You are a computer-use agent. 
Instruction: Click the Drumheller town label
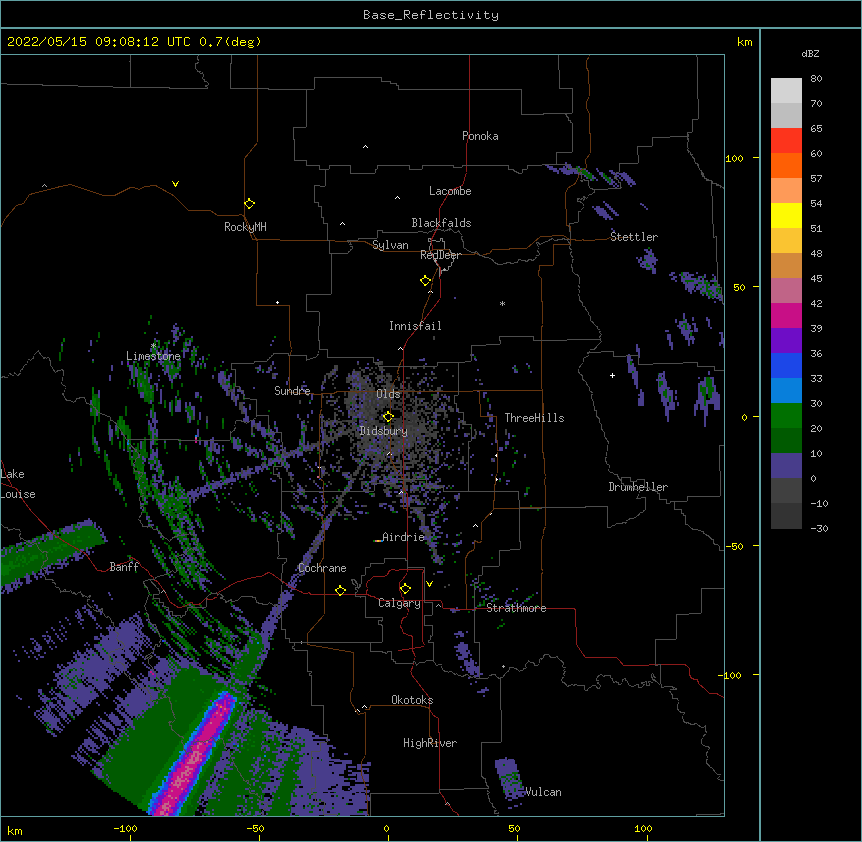coord(638,487)
